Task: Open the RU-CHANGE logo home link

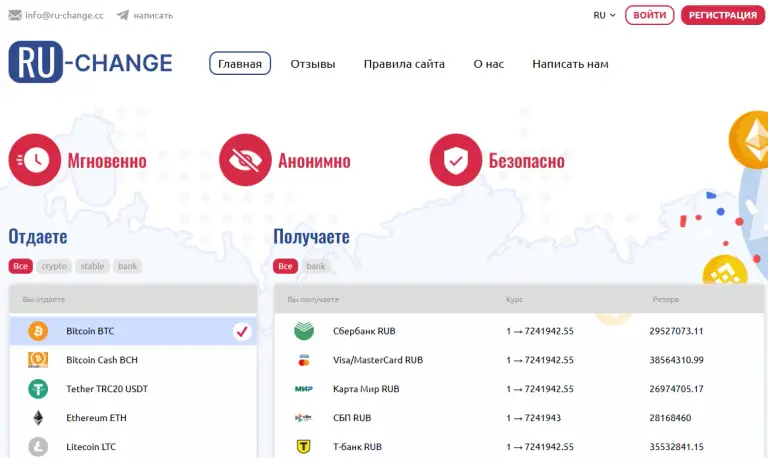Action: [90, 62]
